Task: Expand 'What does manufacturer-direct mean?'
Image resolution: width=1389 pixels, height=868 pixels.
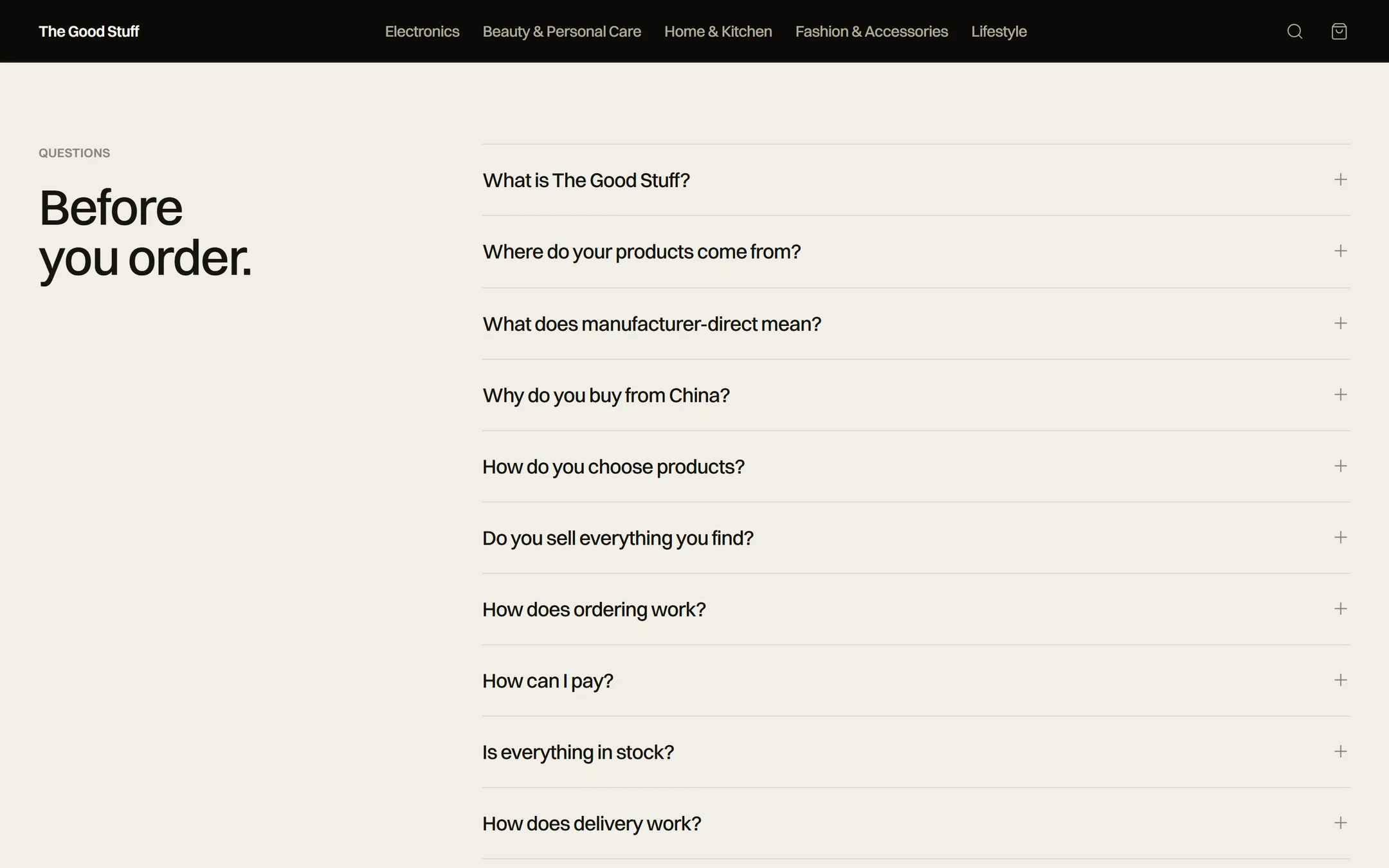Action: pyautogui.click(x=916, y=323)
